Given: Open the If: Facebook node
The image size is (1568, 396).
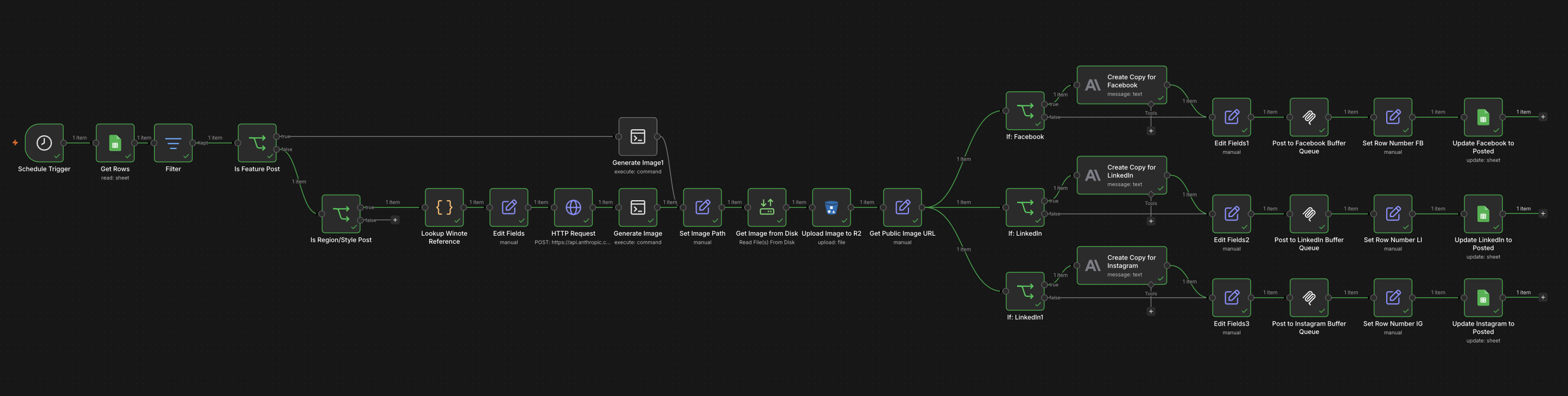Looking at the screenshot, I should [1025, 111].
